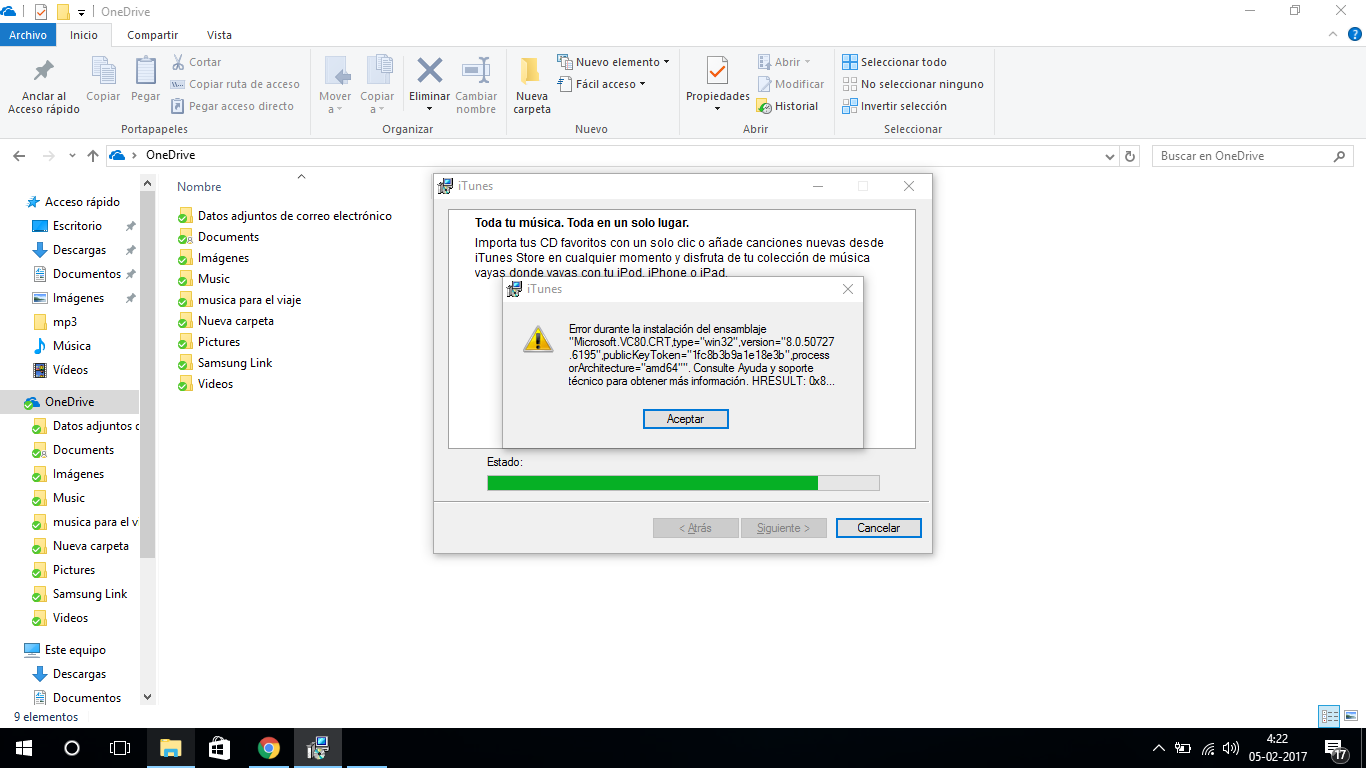1366x768 pixels.
Task: Open Task View on the taskbar
Action: [x=120, y=748]
